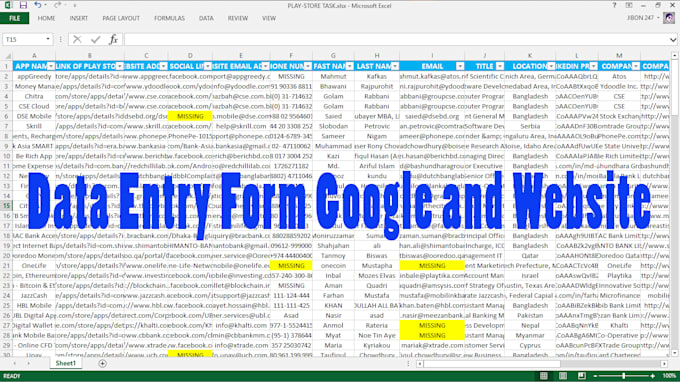Select the MISSING email cell in row 21
Screen dimensions: 680x382
[x=432, y=265]
